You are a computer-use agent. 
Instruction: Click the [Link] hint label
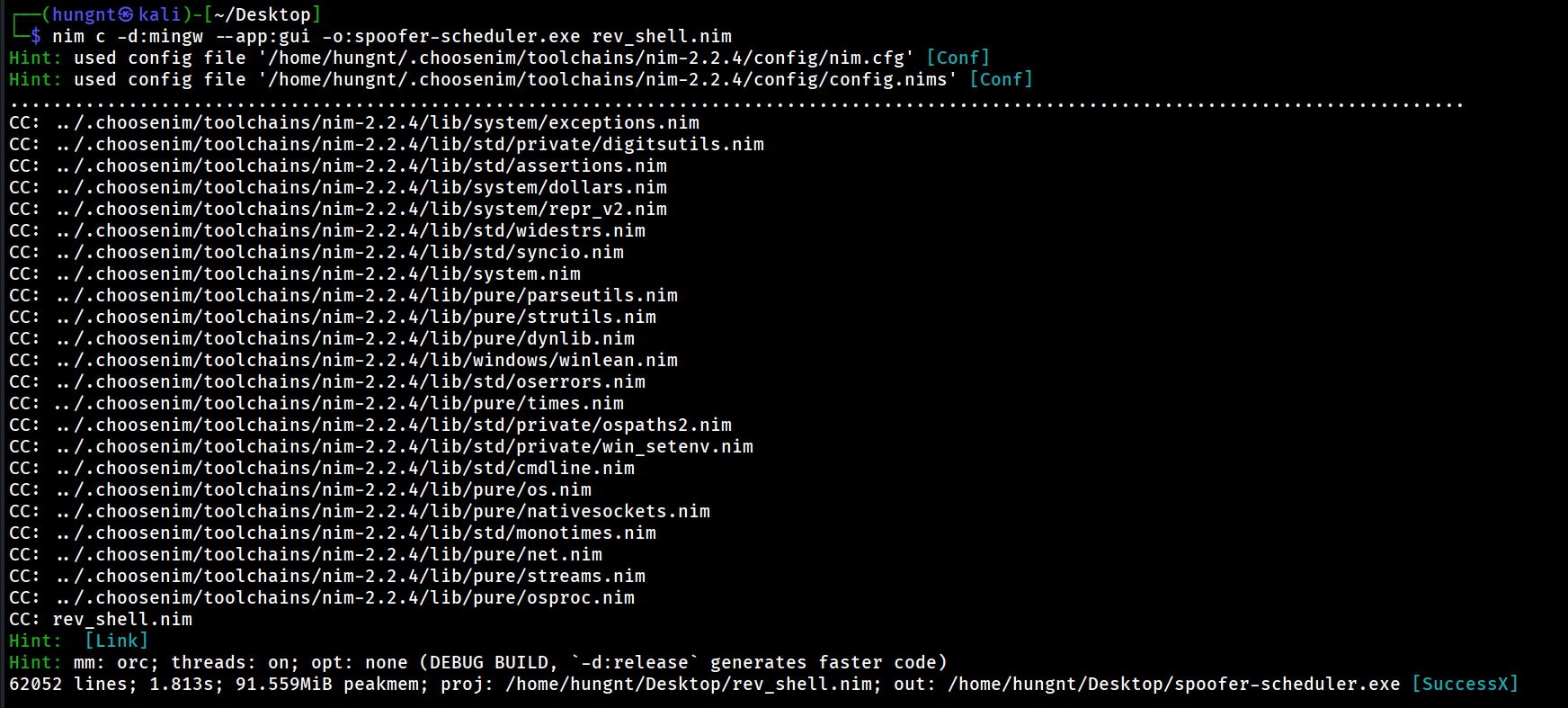click(x=116, y=641)
